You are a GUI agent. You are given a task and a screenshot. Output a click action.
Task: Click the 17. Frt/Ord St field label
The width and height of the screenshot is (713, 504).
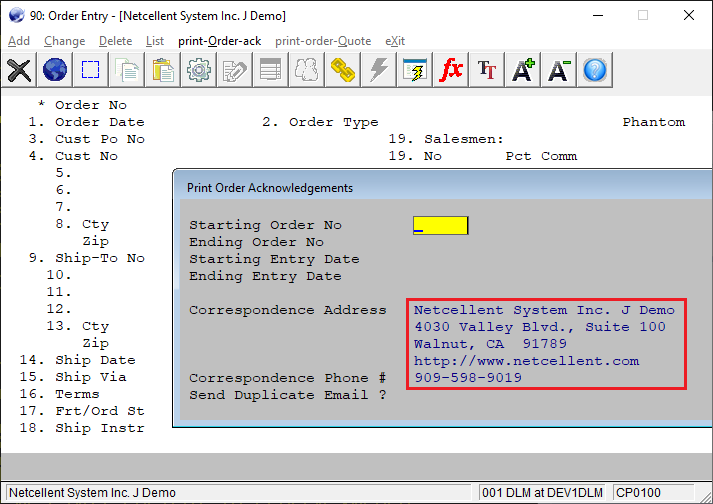pyautogui.click(x=82, y=411)
